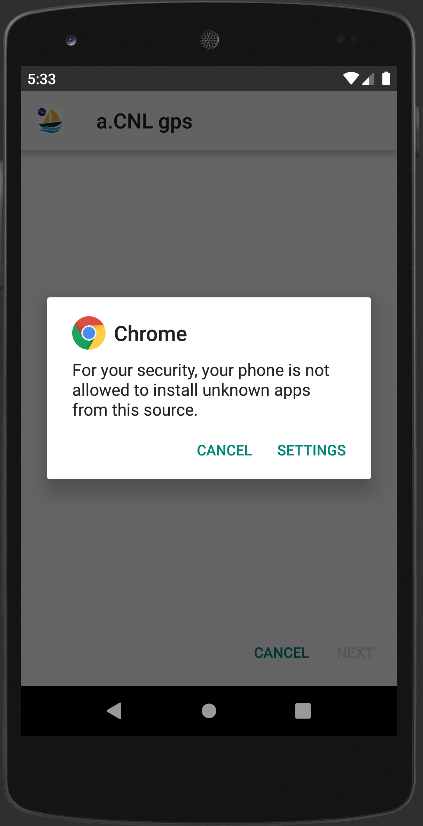Tap the a.CNL gps title text
This screenshot has height=826, width=423.
pyautogui.click(x=144, y=122)
